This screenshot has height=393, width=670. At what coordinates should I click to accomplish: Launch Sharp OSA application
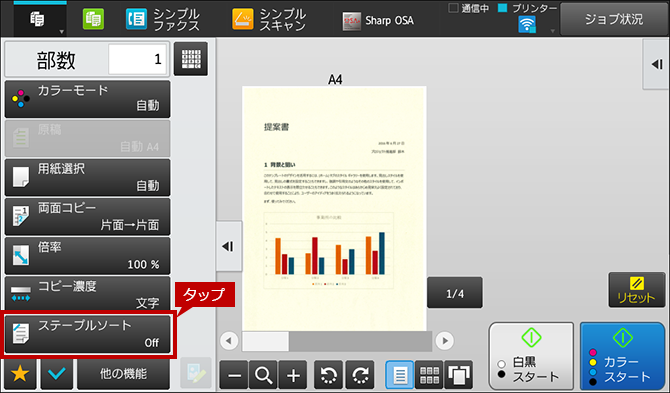[378, 21]
